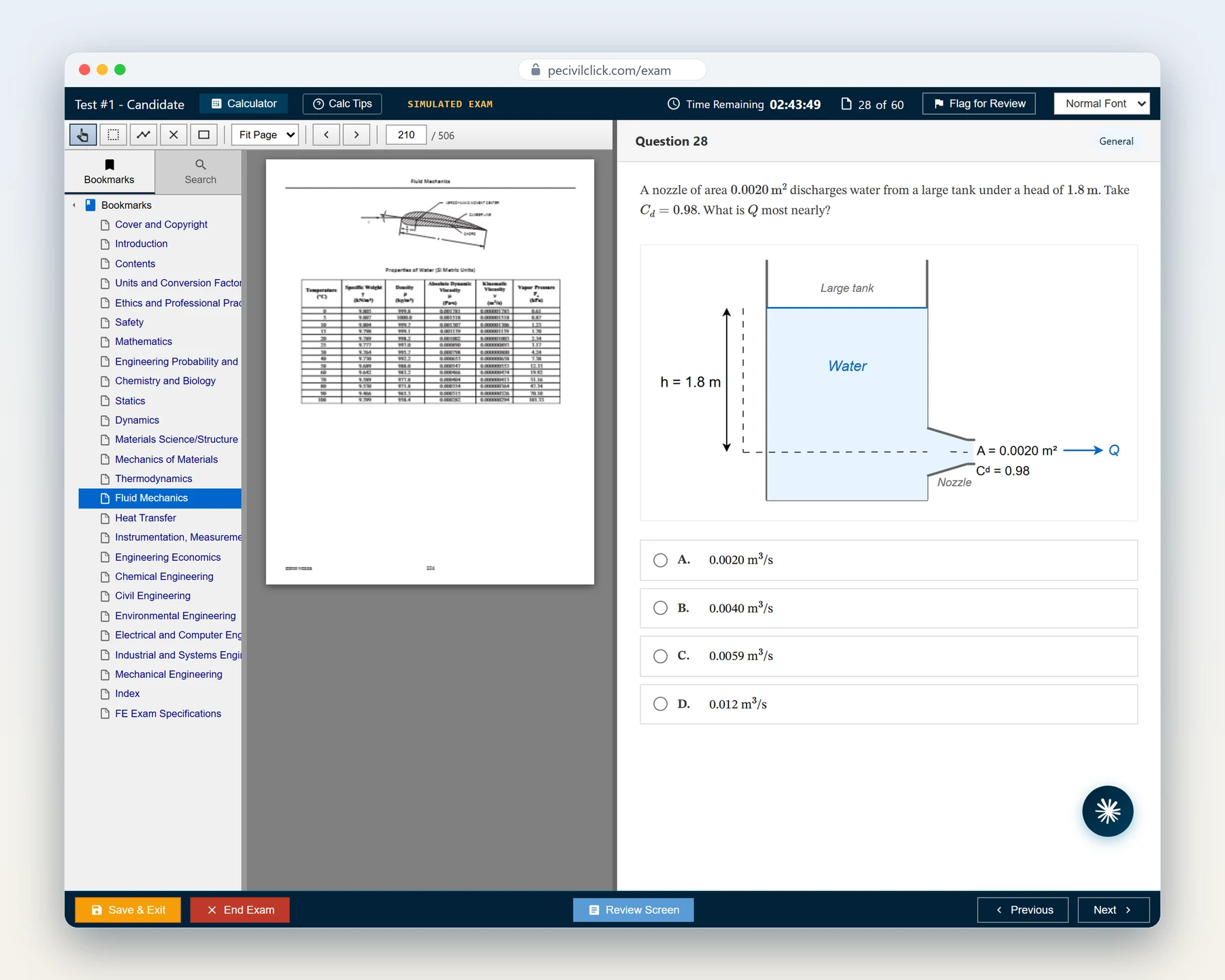Open the Mathematics bookmark
1225x980 pixels.
point(143,342)
